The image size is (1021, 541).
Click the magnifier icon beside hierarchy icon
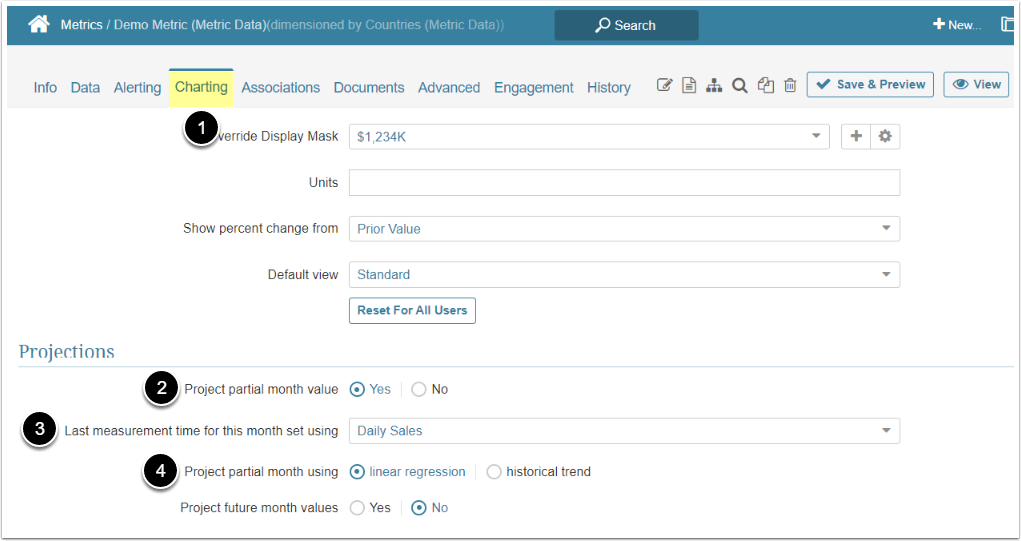pyautogui.click(x=740, y=86)
